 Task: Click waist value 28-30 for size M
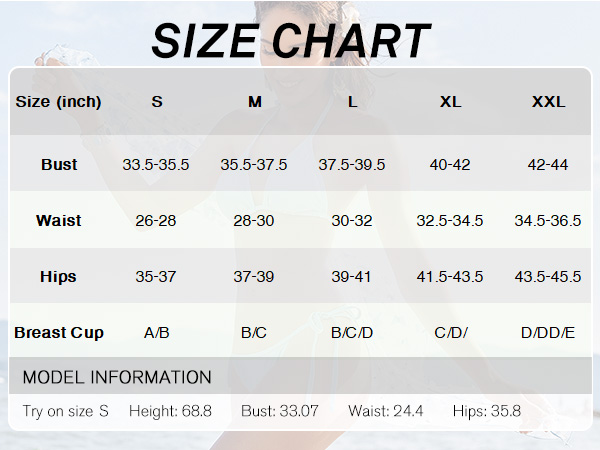pyautogui.click(x=254, y=221)
